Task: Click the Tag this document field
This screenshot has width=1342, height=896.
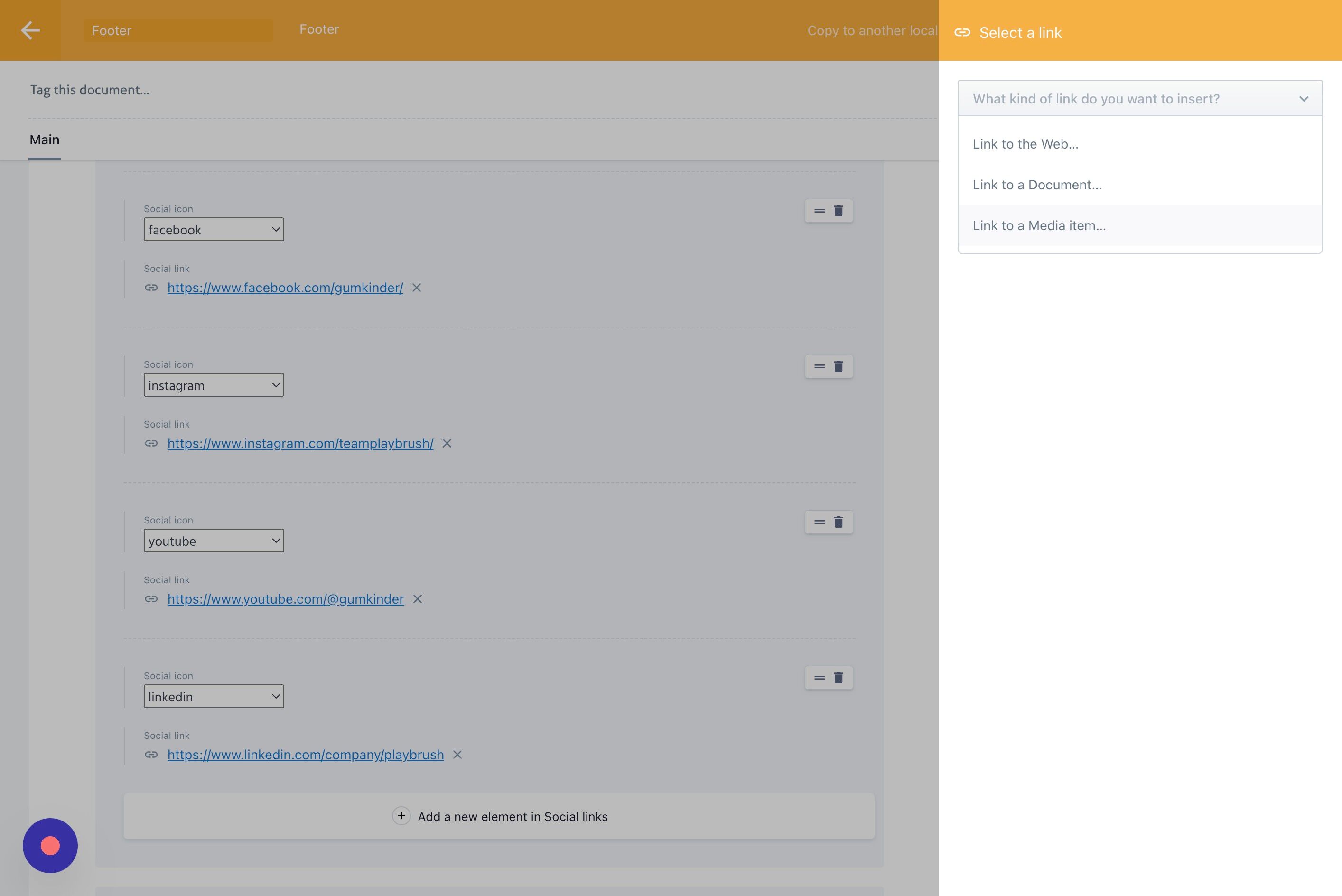Action: (x=90, y=90)
